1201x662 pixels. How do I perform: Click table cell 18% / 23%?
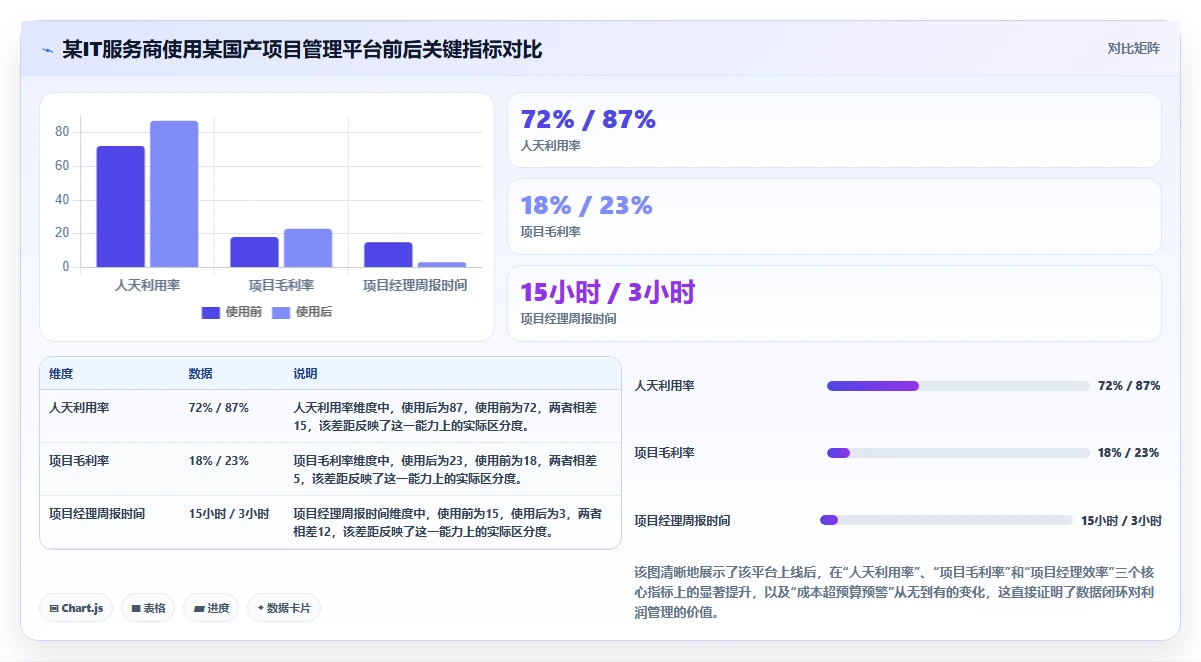(x=218, y=461)
